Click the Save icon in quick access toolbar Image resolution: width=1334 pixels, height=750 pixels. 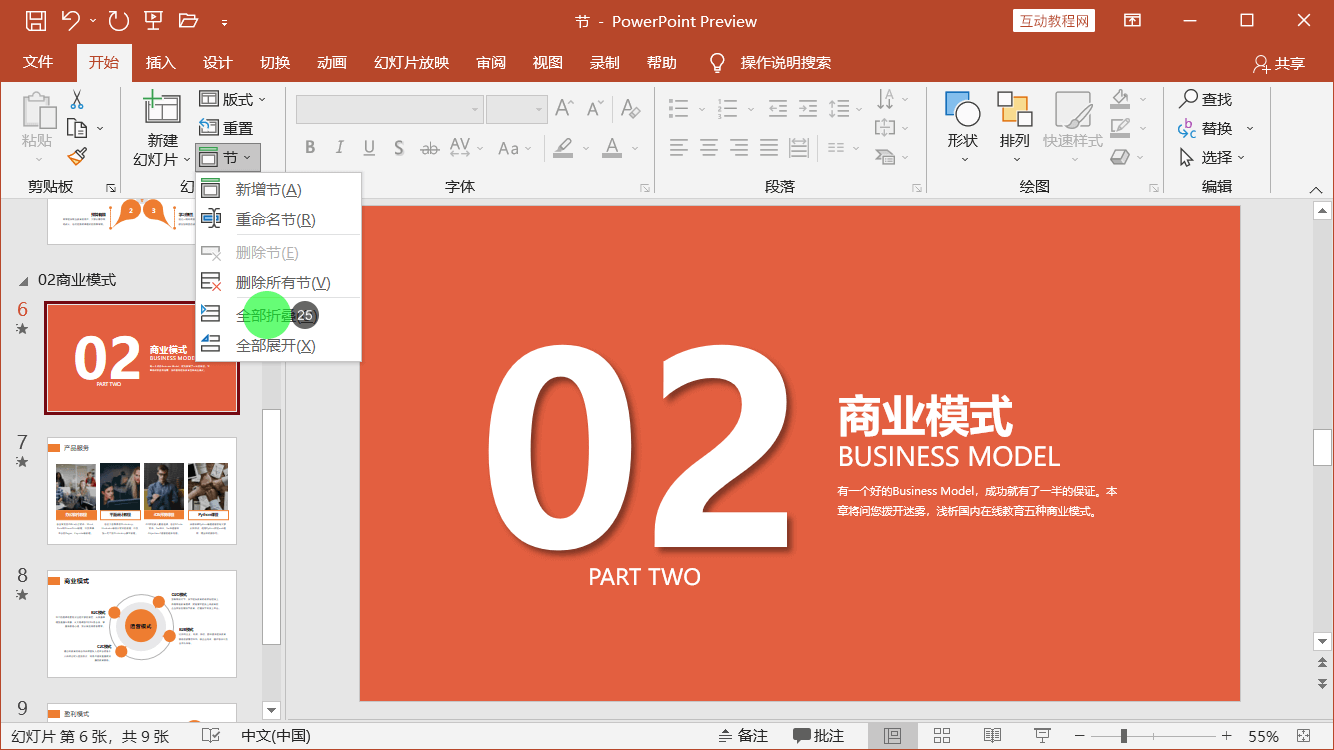click(x=35, y=20)
